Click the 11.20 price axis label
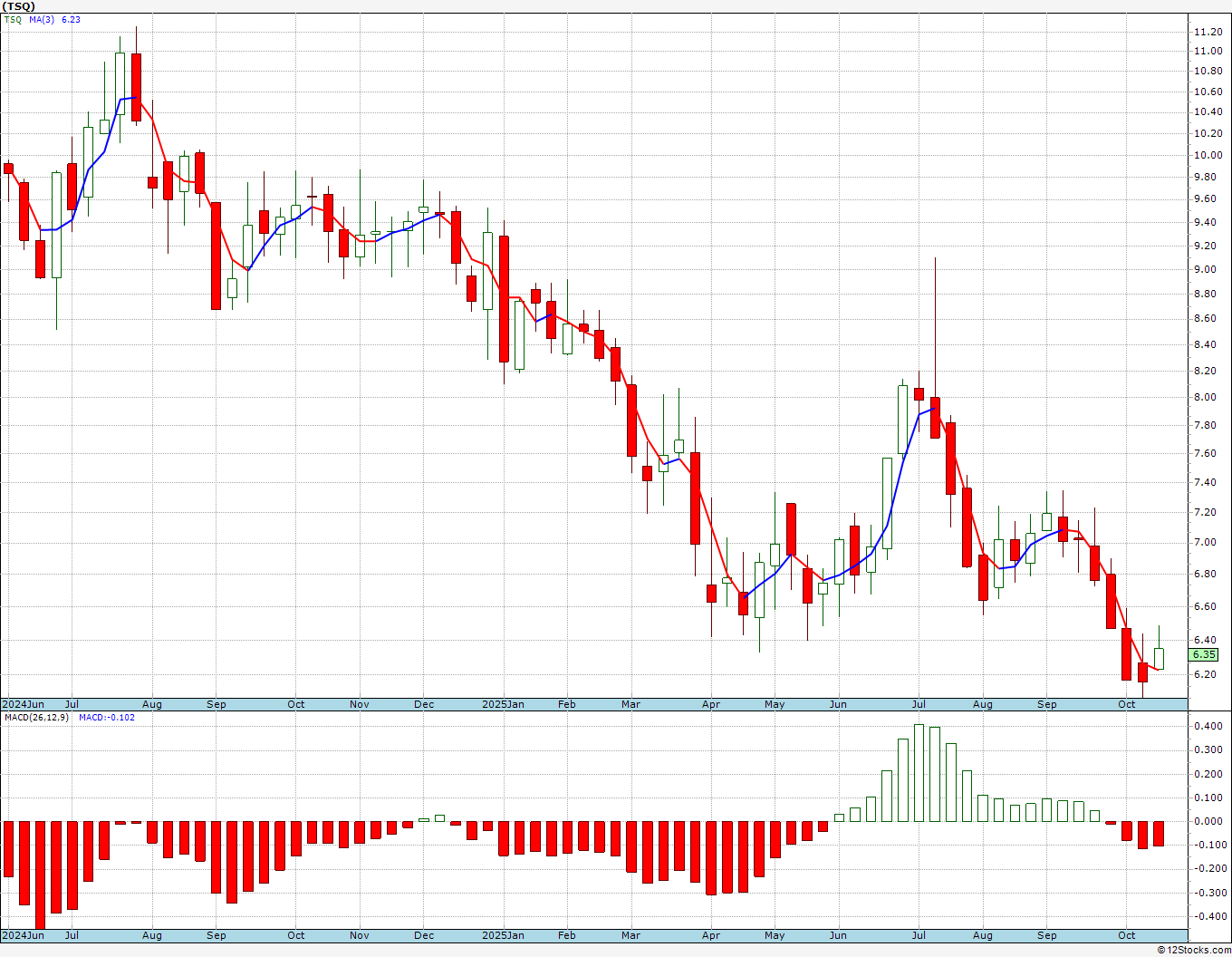1232x957 pixels. click(x=1208, y=32)
